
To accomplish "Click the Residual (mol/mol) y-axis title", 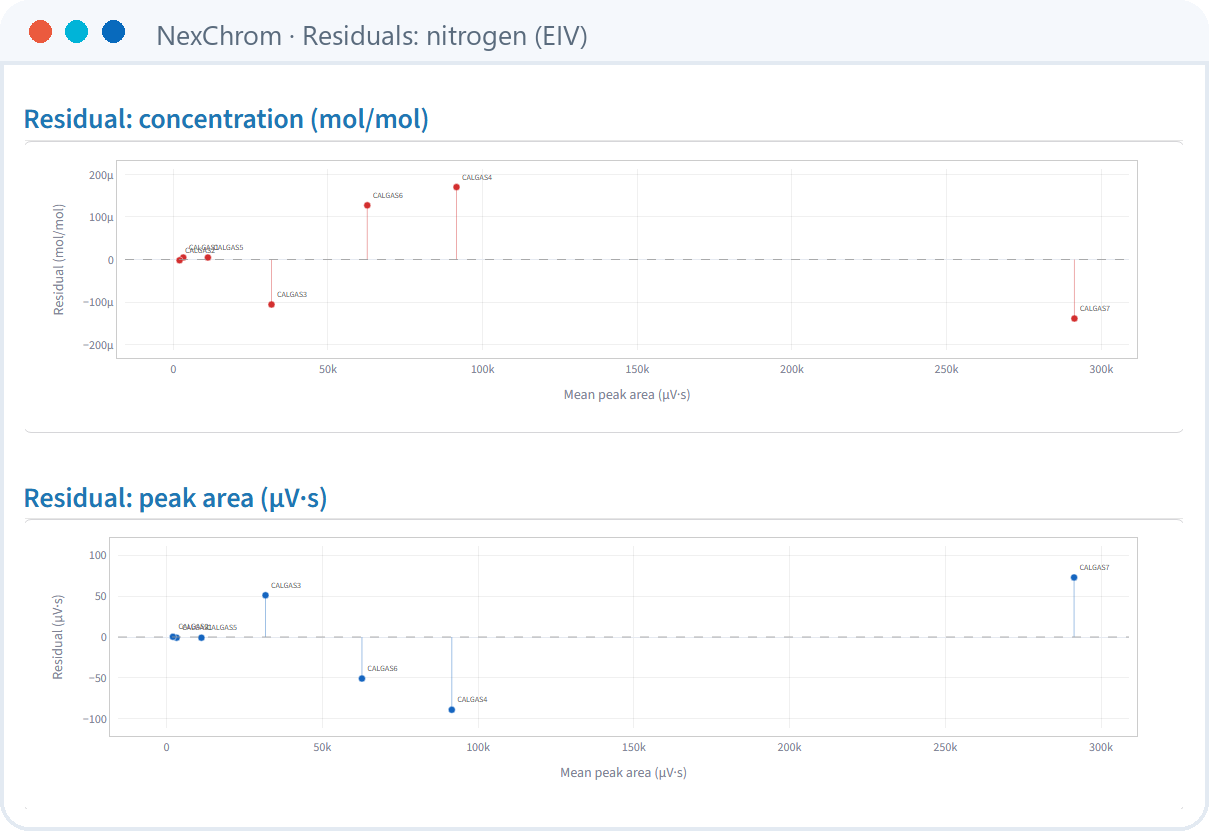I will coord(59,260).
